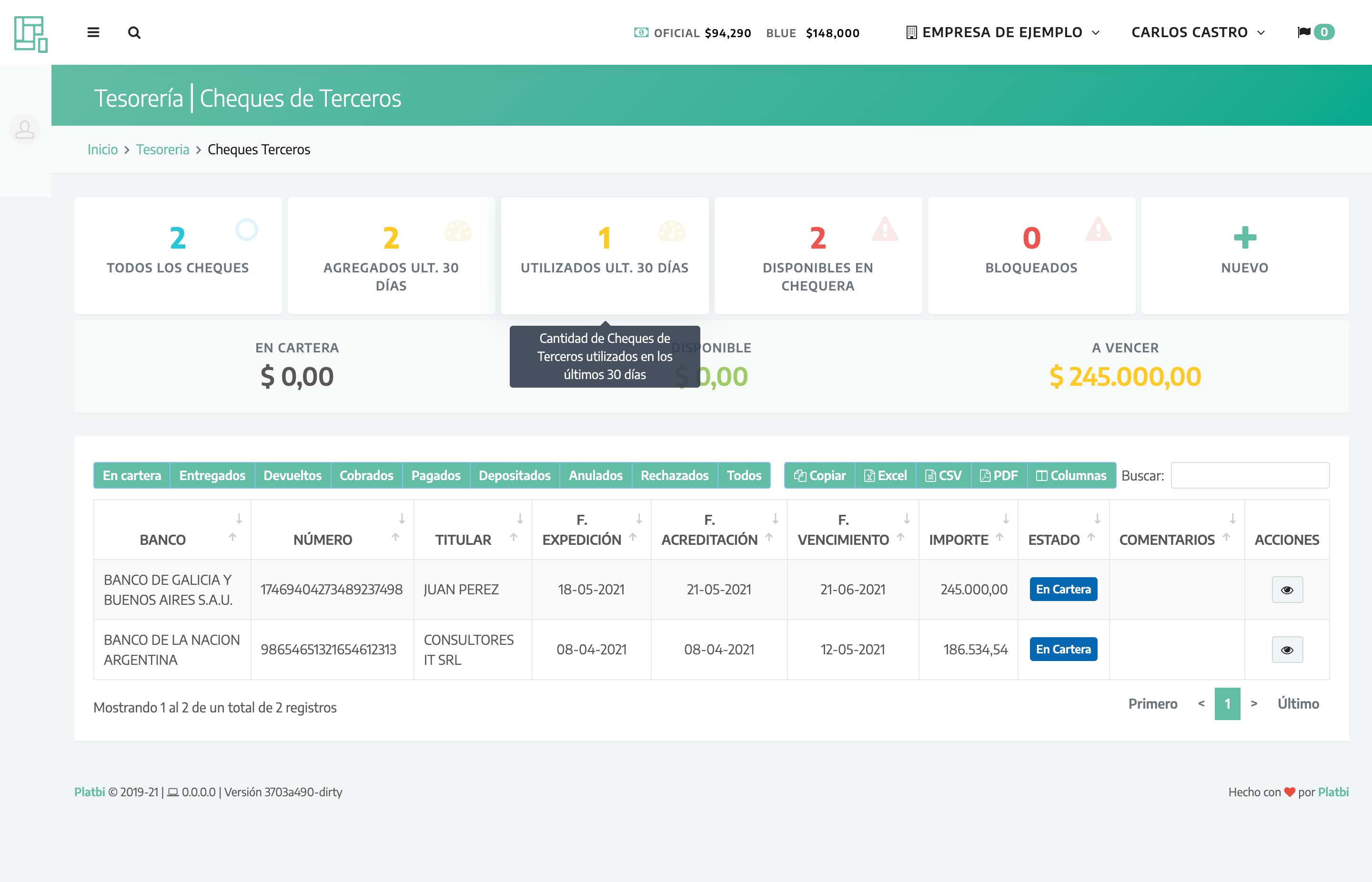Click the Platbi logo icon

click(31, 34)
